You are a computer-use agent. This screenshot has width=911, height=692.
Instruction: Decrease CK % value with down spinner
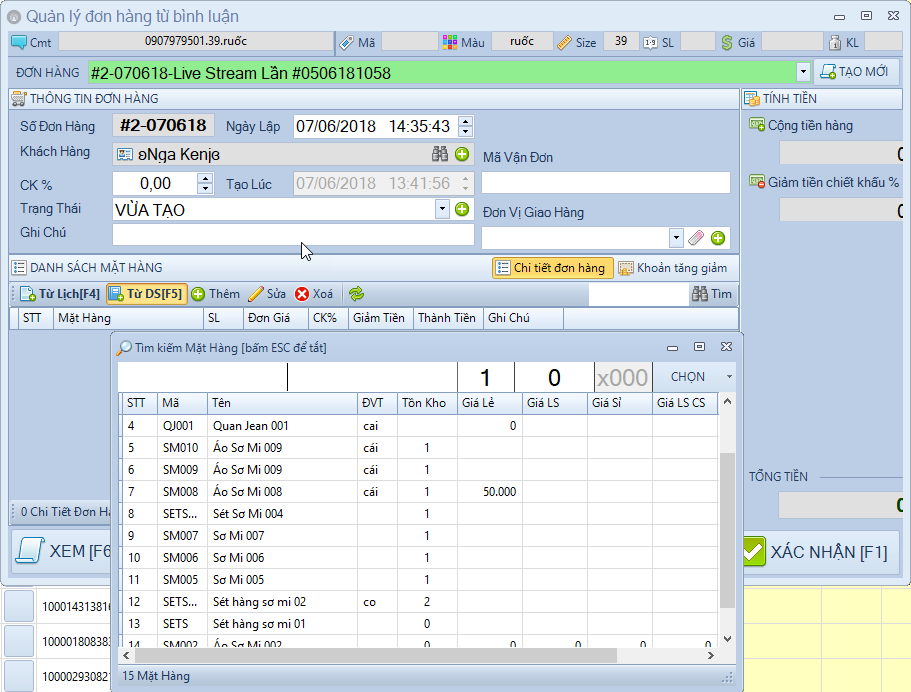(x=205, y=188)
